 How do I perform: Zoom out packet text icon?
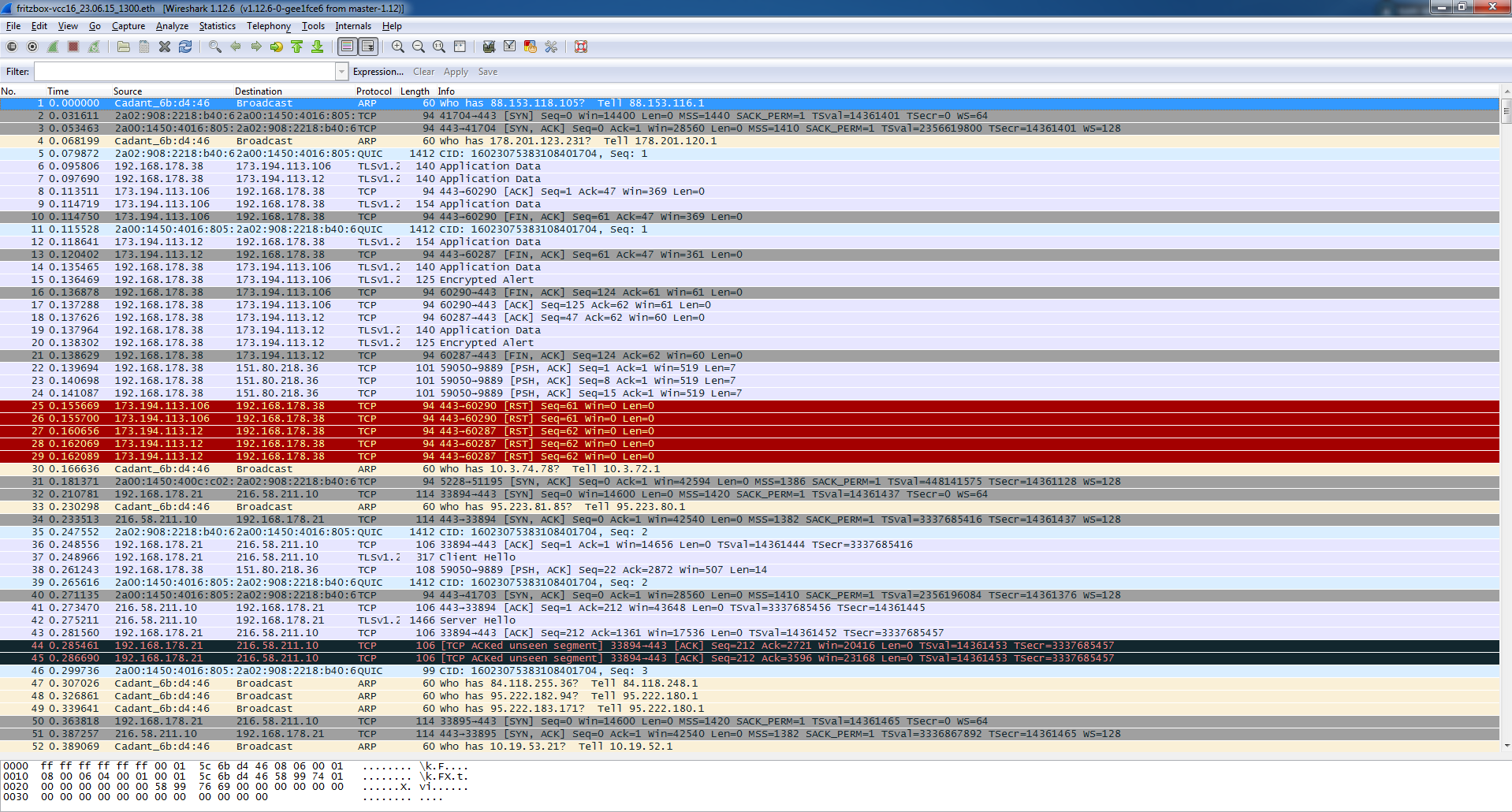419,47
